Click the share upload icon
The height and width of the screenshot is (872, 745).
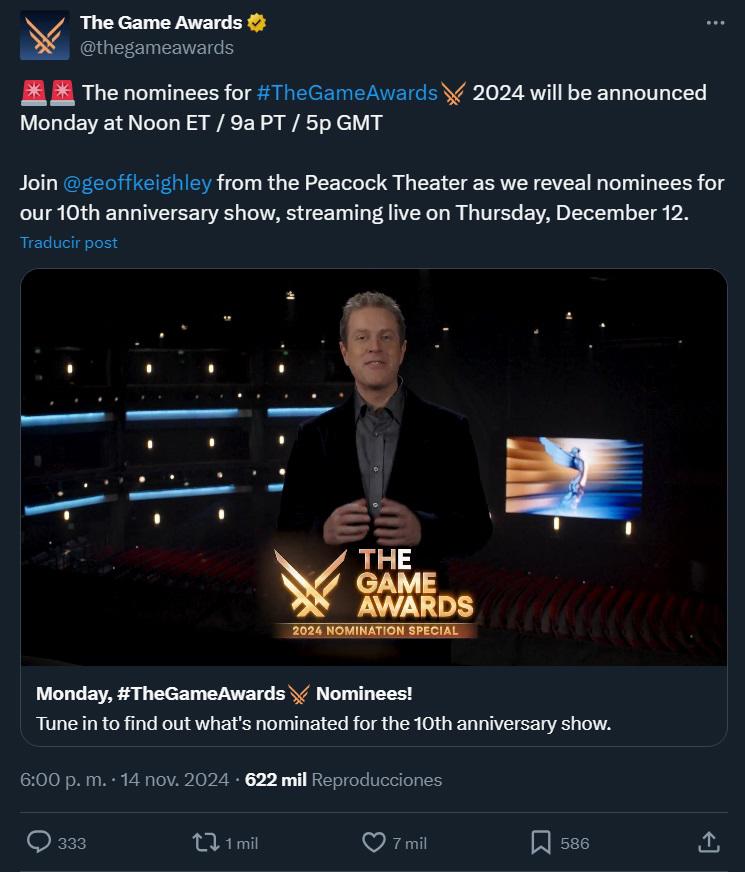click(708, 842)
